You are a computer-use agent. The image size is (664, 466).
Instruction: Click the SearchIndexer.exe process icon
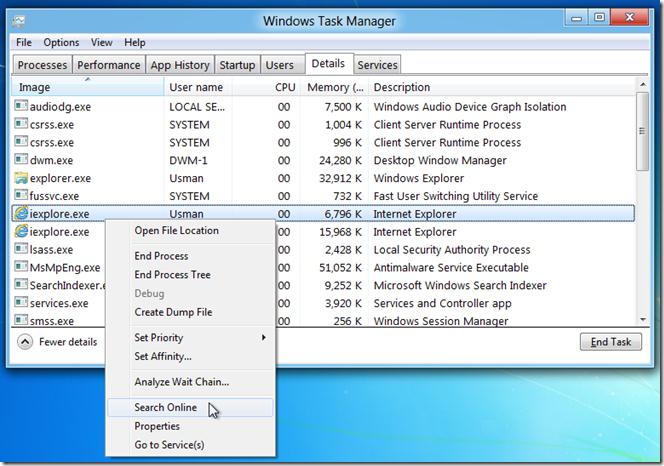21,284
